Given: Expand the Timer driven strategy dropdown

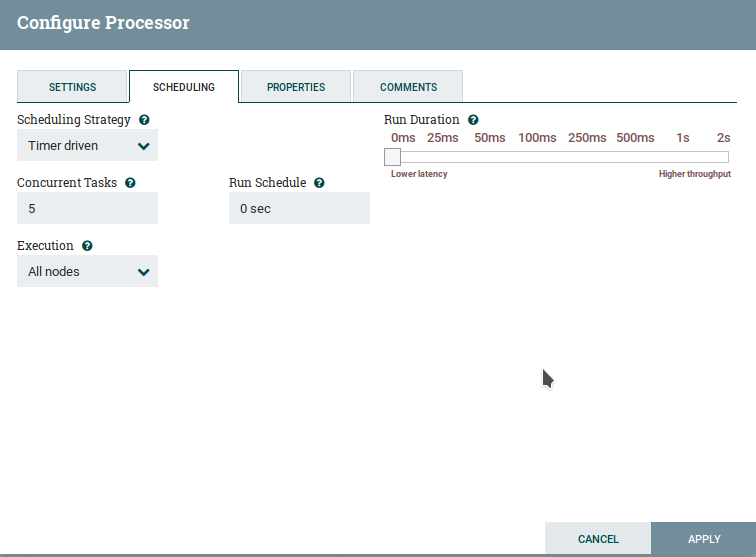Looking at the screenshot, I should coord(87,145).
